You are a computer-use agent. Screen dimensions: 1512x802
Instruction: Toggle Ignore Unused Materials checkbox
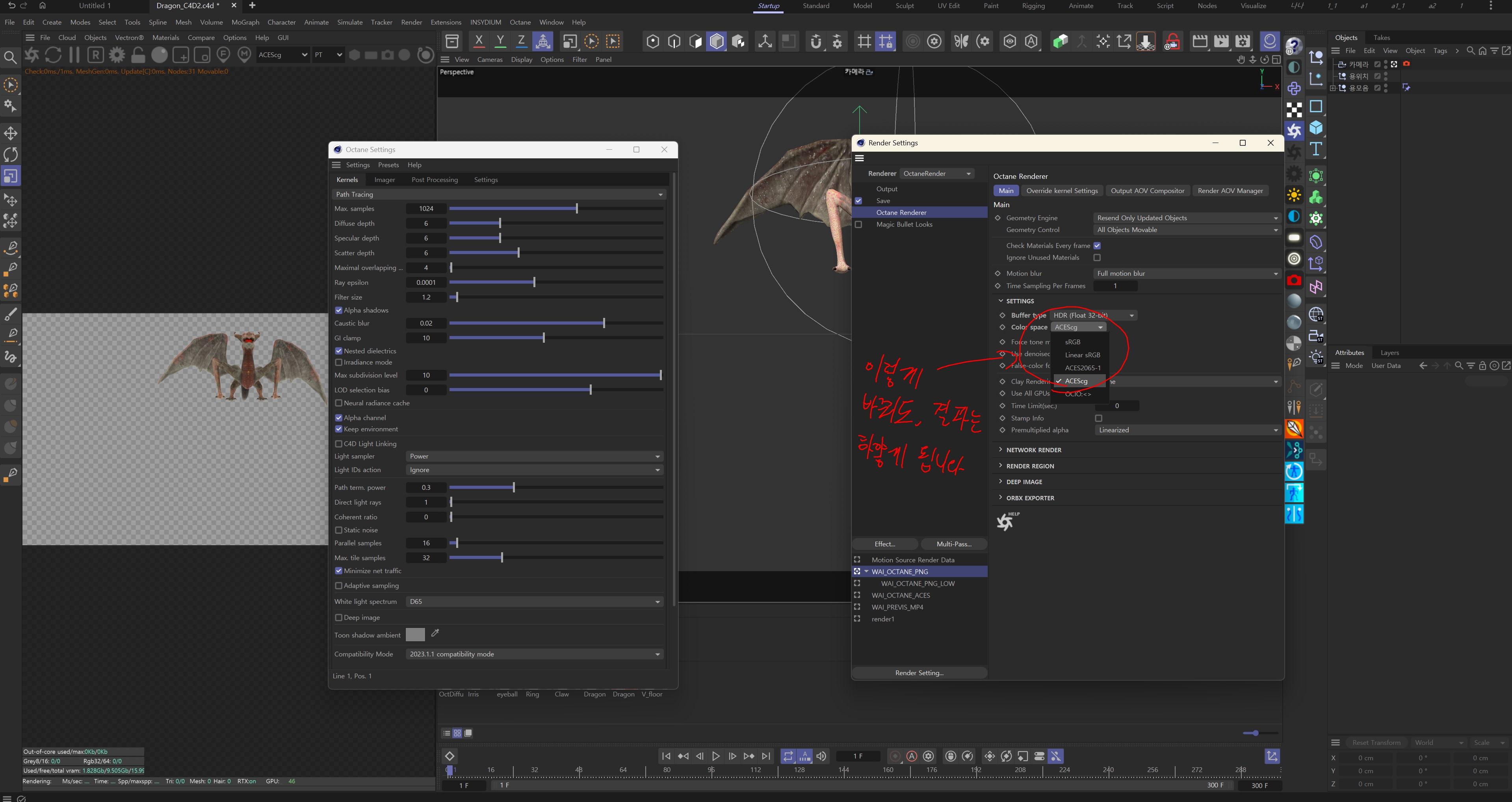pos(1096,257)
